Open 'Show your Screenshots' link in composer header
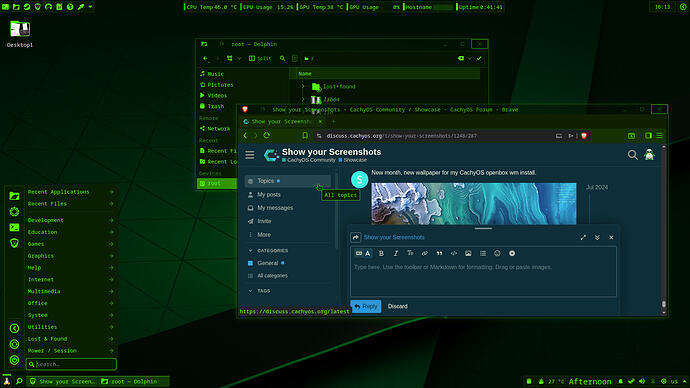 [394, 238]
